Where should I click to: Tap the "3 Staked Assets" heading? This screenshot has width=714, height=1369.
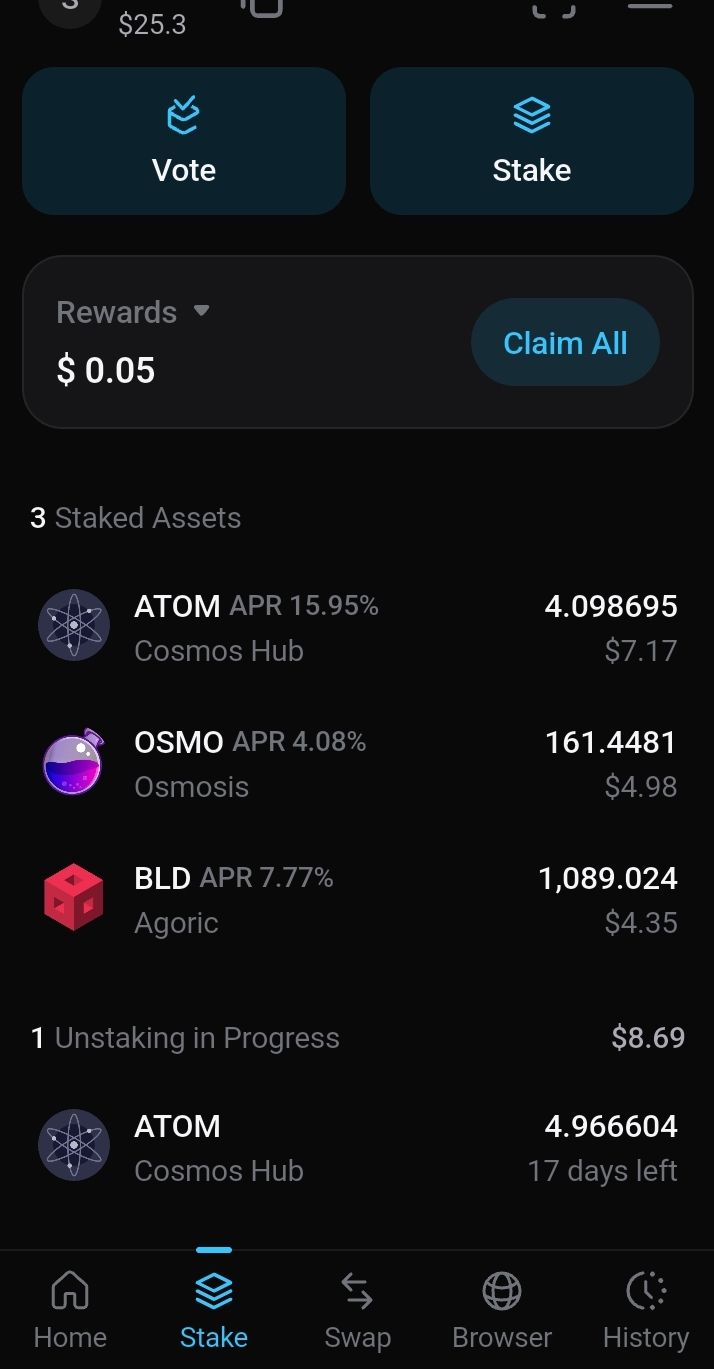tap(136, 518)
